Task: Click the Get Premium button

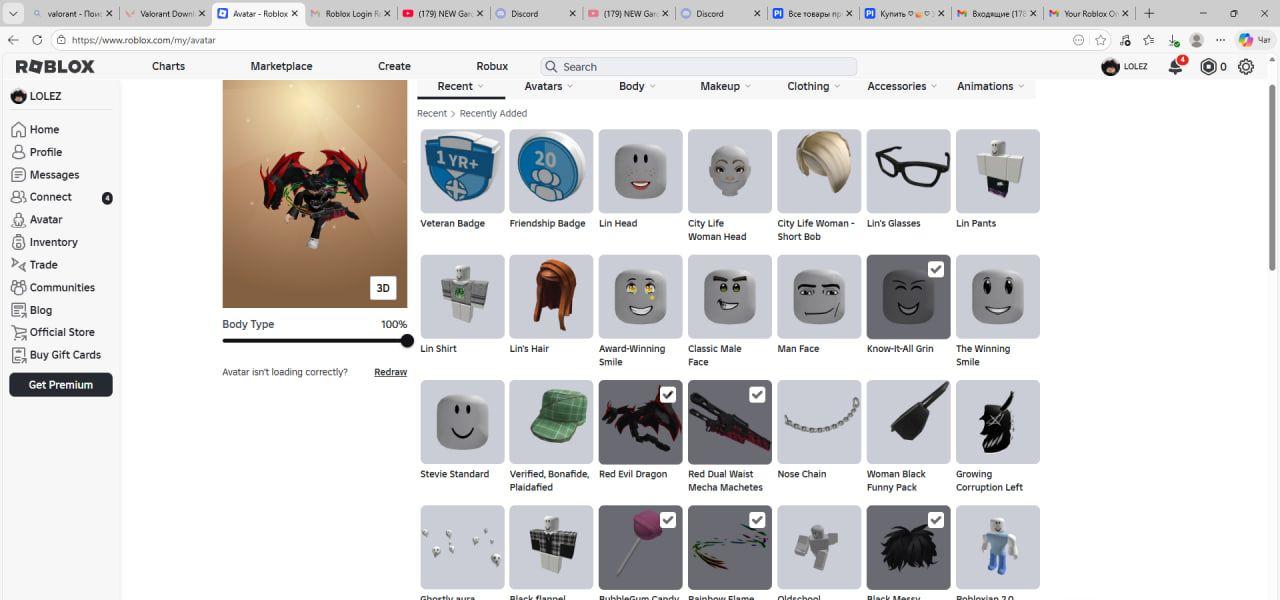Action: pos(61,385)
